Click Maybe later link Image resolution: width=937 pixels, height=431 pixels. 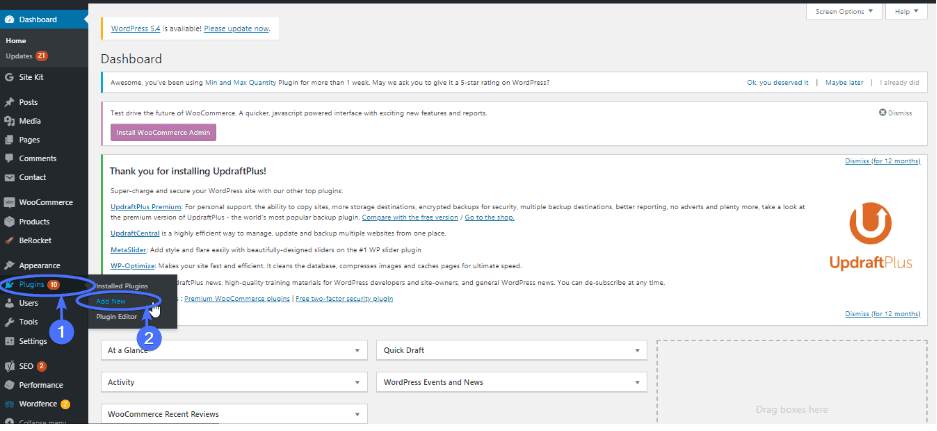click(844, 82)
